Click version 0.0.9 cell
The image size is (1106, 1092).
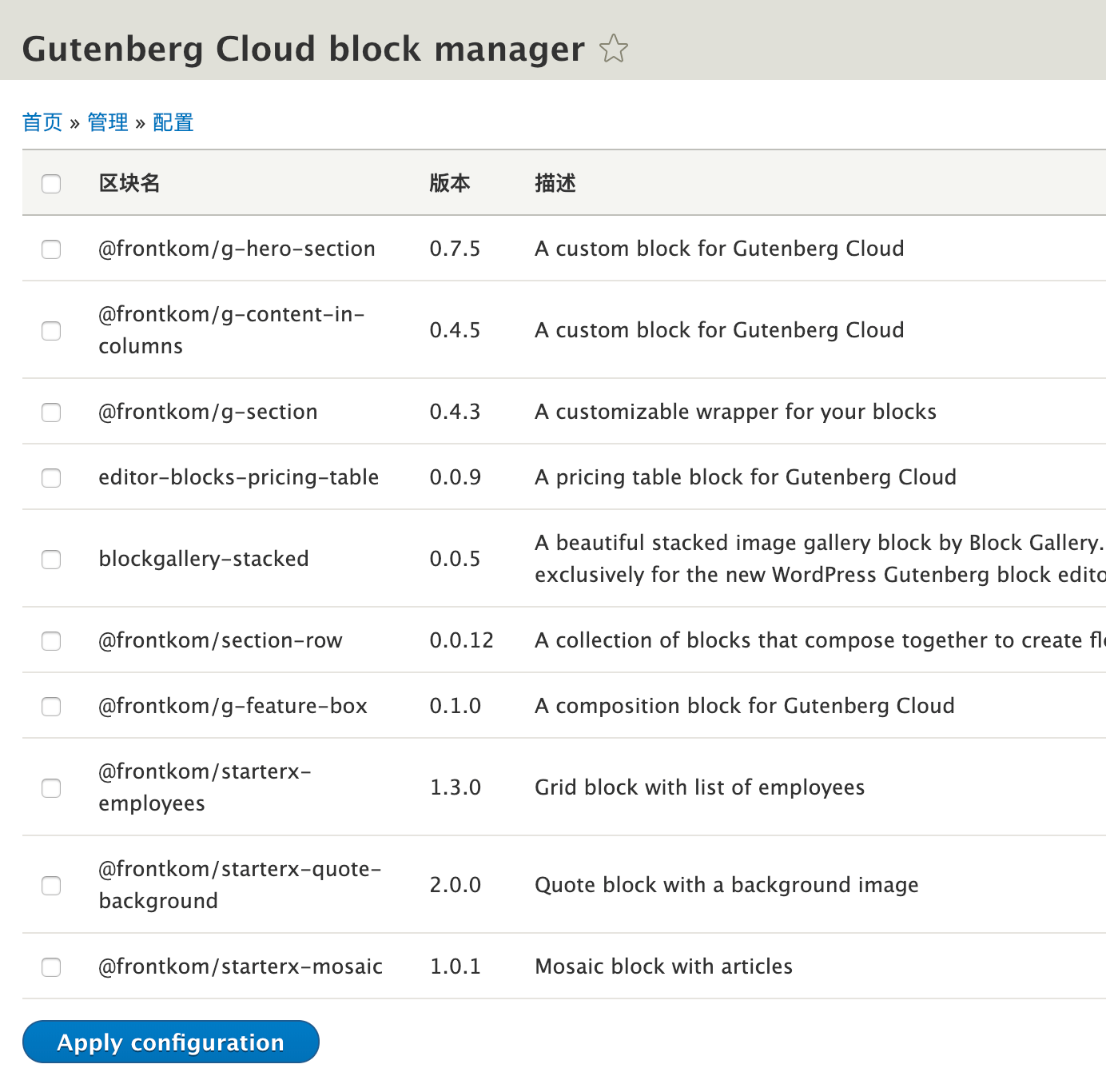456,477
